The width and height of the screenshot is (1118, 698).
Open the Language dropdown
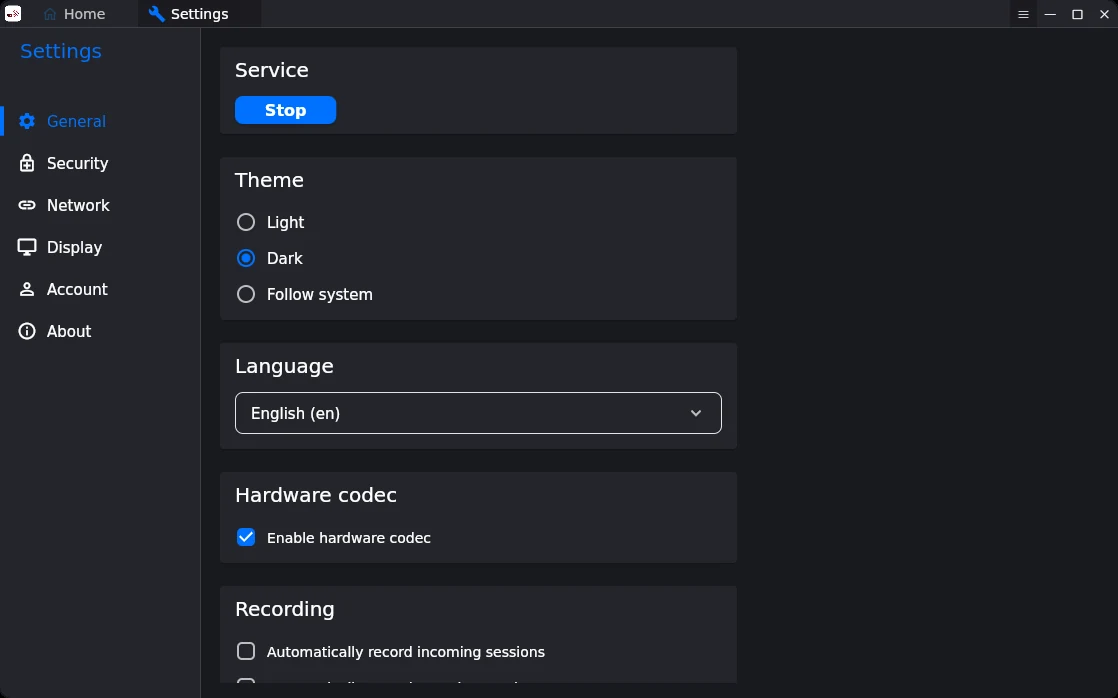coord(478,413)
